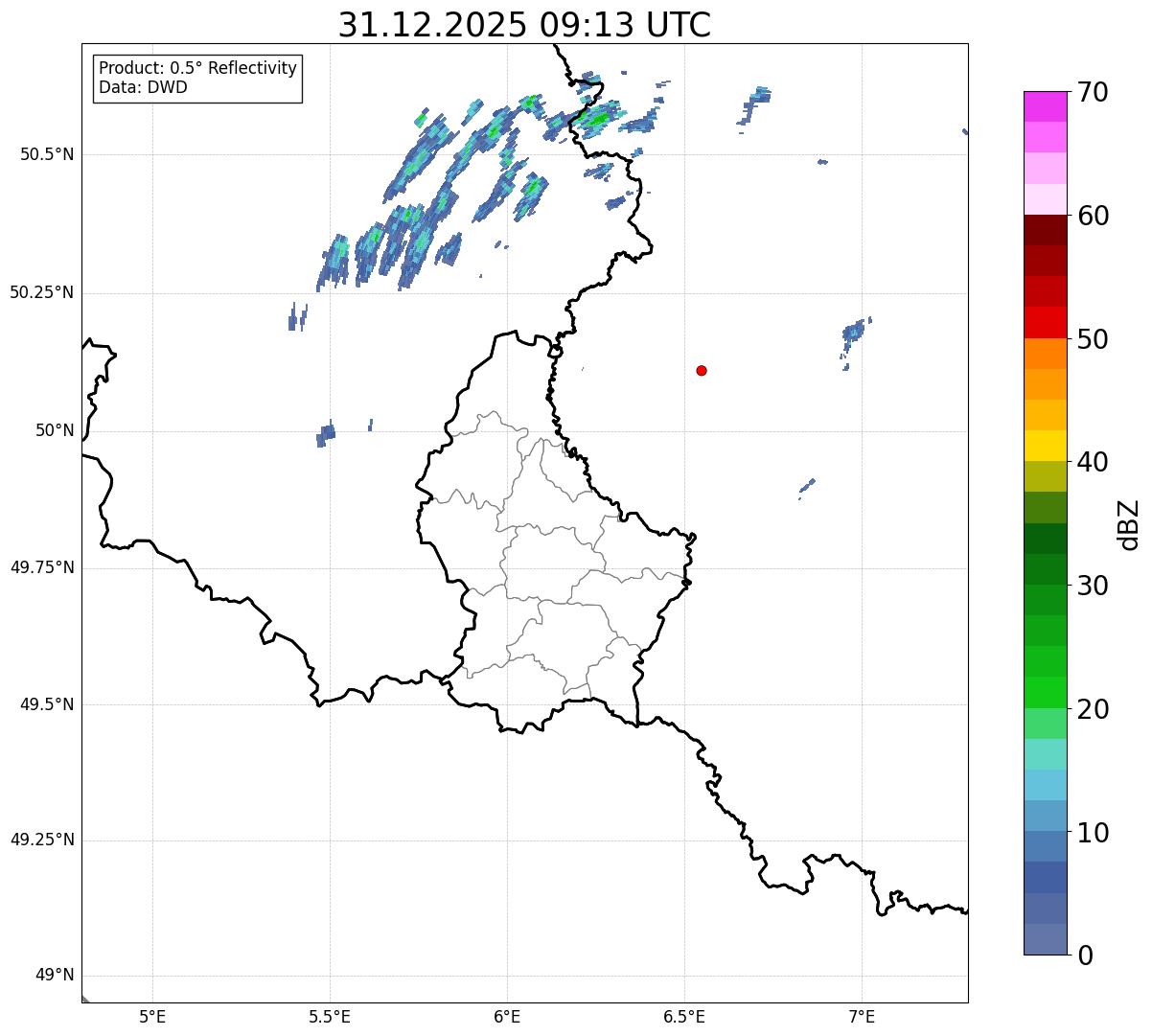The height and width of the screenshot is (1036, 1152).
Task: Click the title "31.12.2025 09:13 UTC"
Action: [x=524, y=24]
